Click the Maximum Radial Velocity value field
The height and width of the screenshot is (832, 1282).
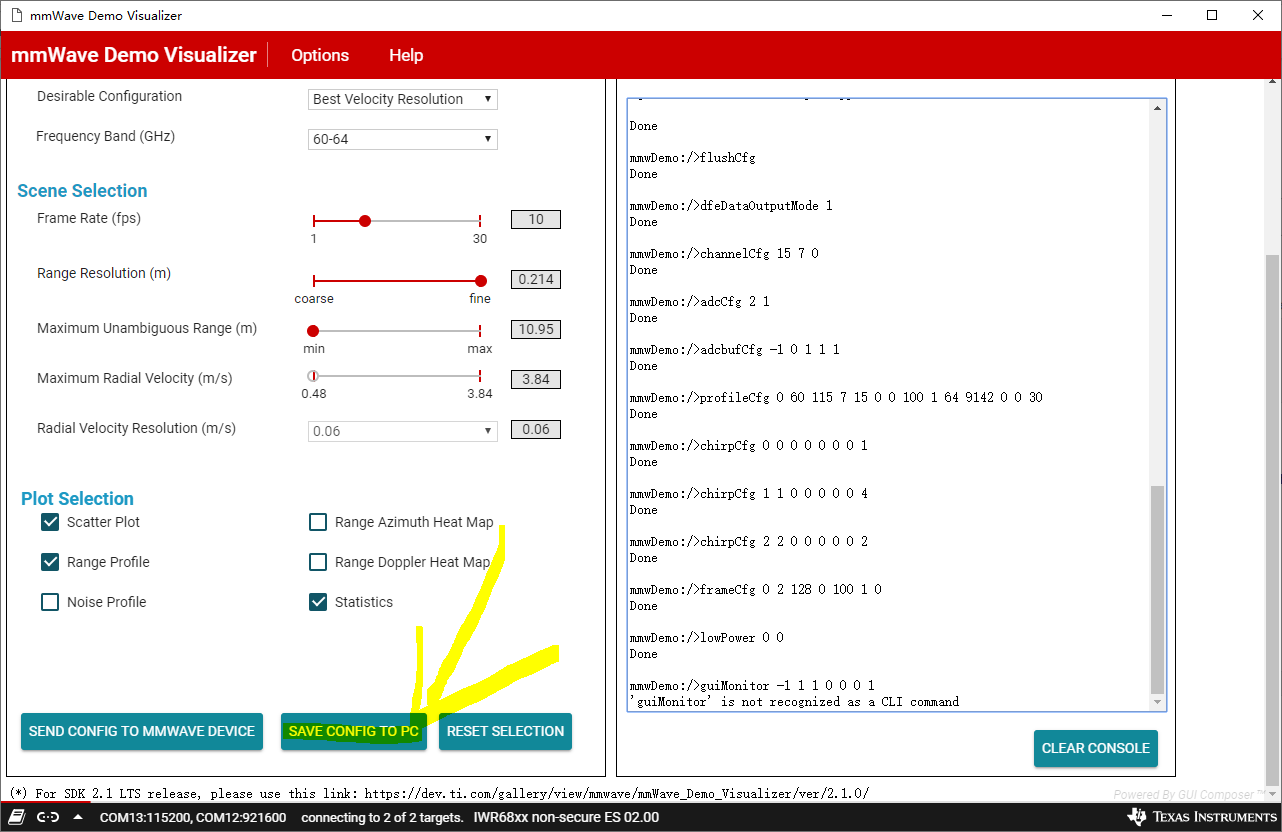click(536, 379)
